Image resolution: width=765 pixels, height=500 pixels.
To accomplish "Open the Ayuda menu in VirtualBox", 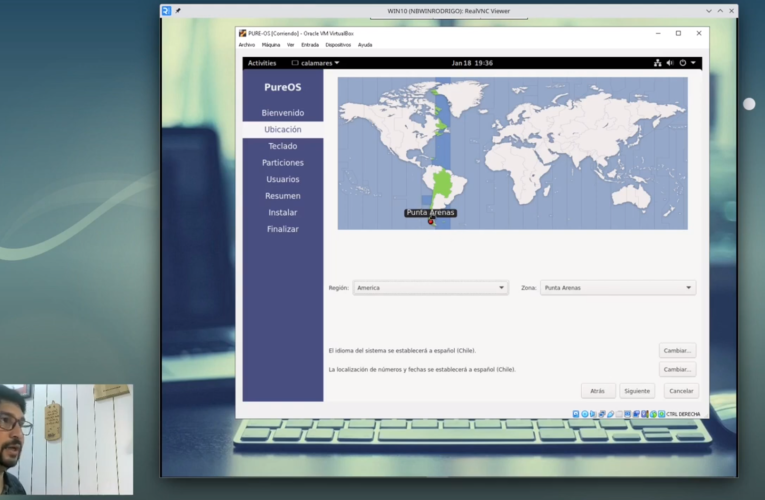I will (x=365, y=45).
